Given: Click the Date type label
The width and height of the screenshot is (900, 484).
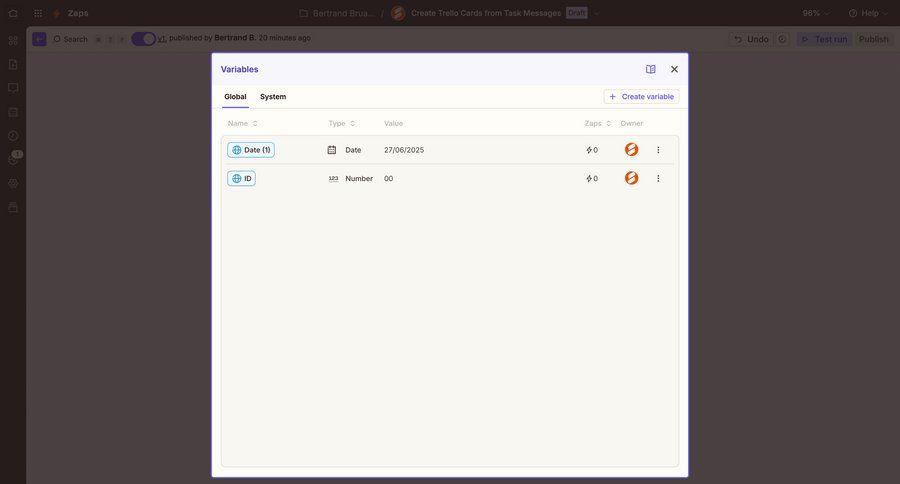Looking at the screenshot, I should pyautogui.click(x=353, y=150).
